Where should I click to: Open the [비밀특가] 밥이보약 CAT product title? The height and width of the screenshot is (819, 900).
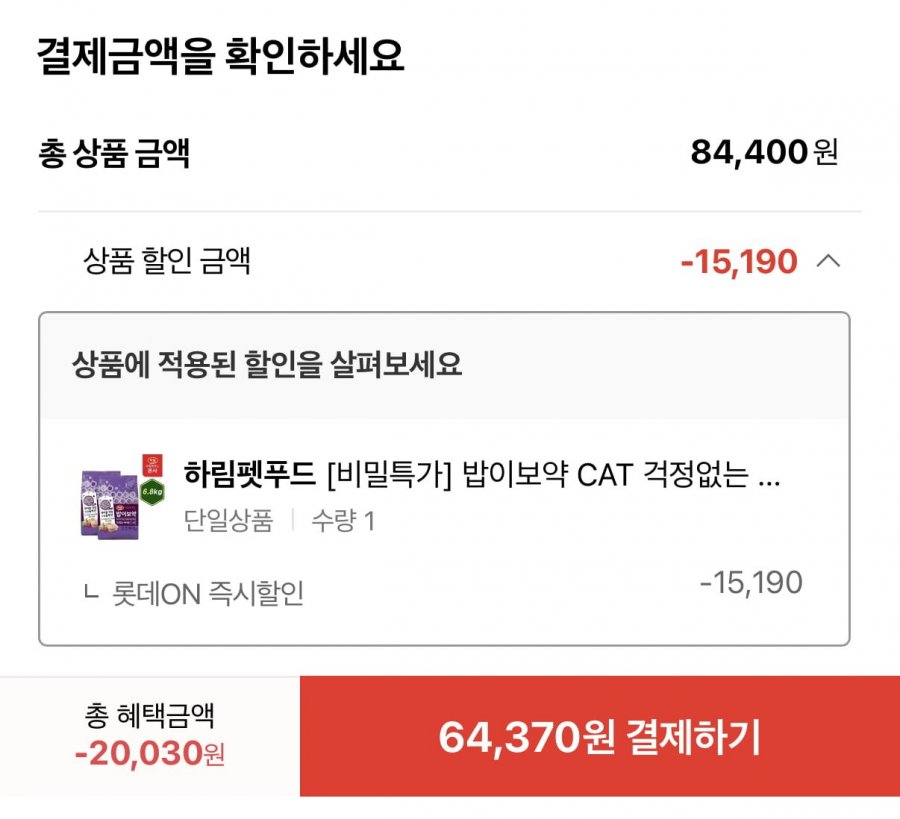point(553,474)
